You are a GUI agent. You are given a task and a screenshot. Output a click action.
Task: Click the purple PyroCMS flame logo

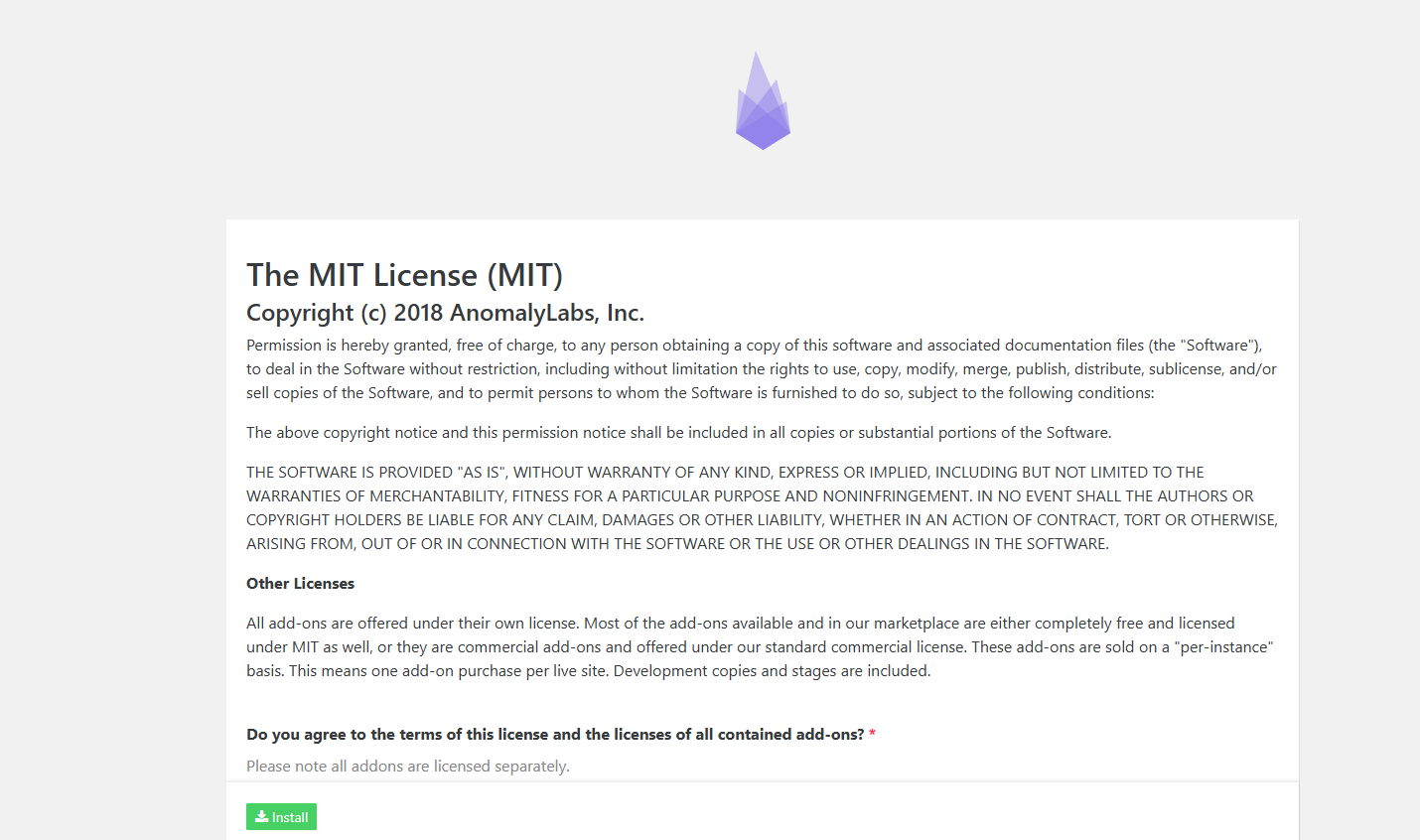click(763, 100)
